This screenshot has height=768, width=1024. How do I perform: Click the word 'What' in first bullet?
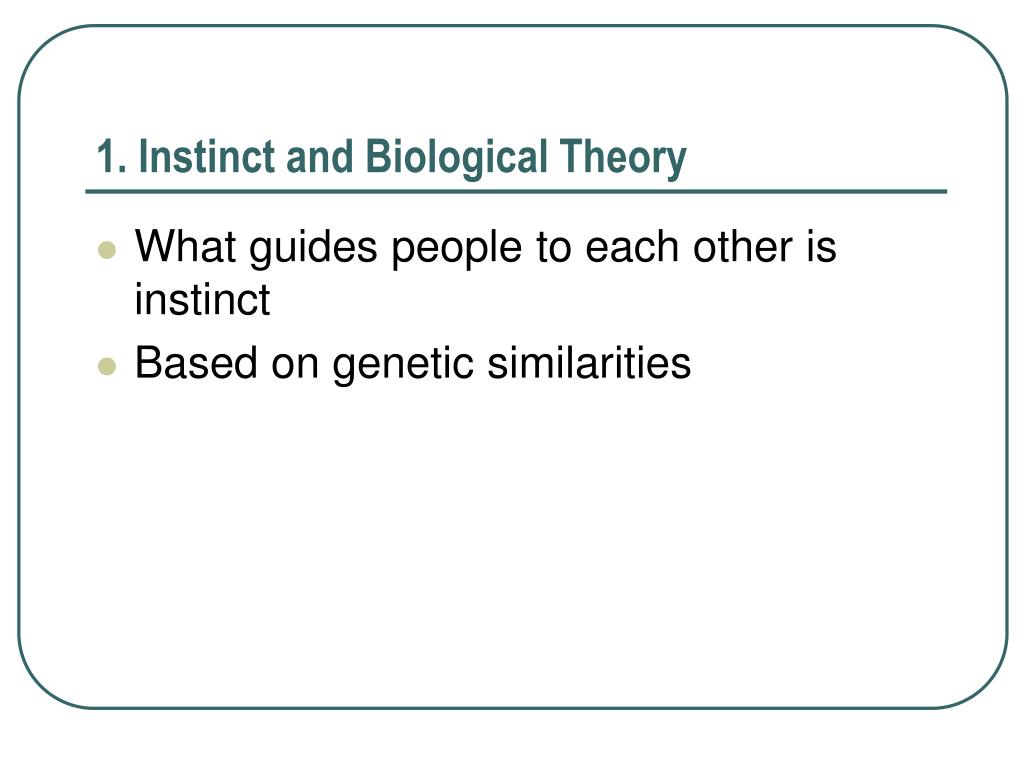[x=185, y=247]
